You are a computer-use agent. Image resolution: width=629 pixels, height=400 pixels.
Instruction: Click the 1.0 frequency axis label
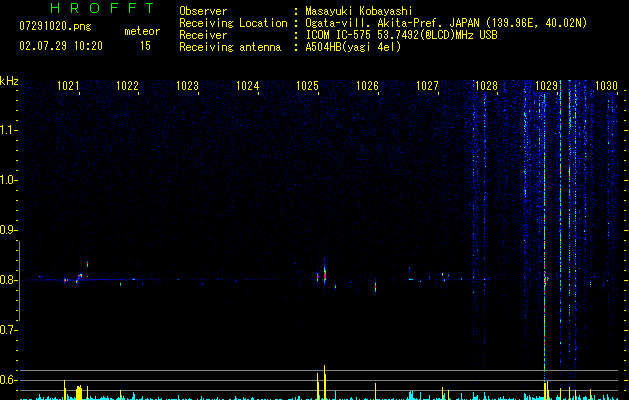tap(8, 180)
